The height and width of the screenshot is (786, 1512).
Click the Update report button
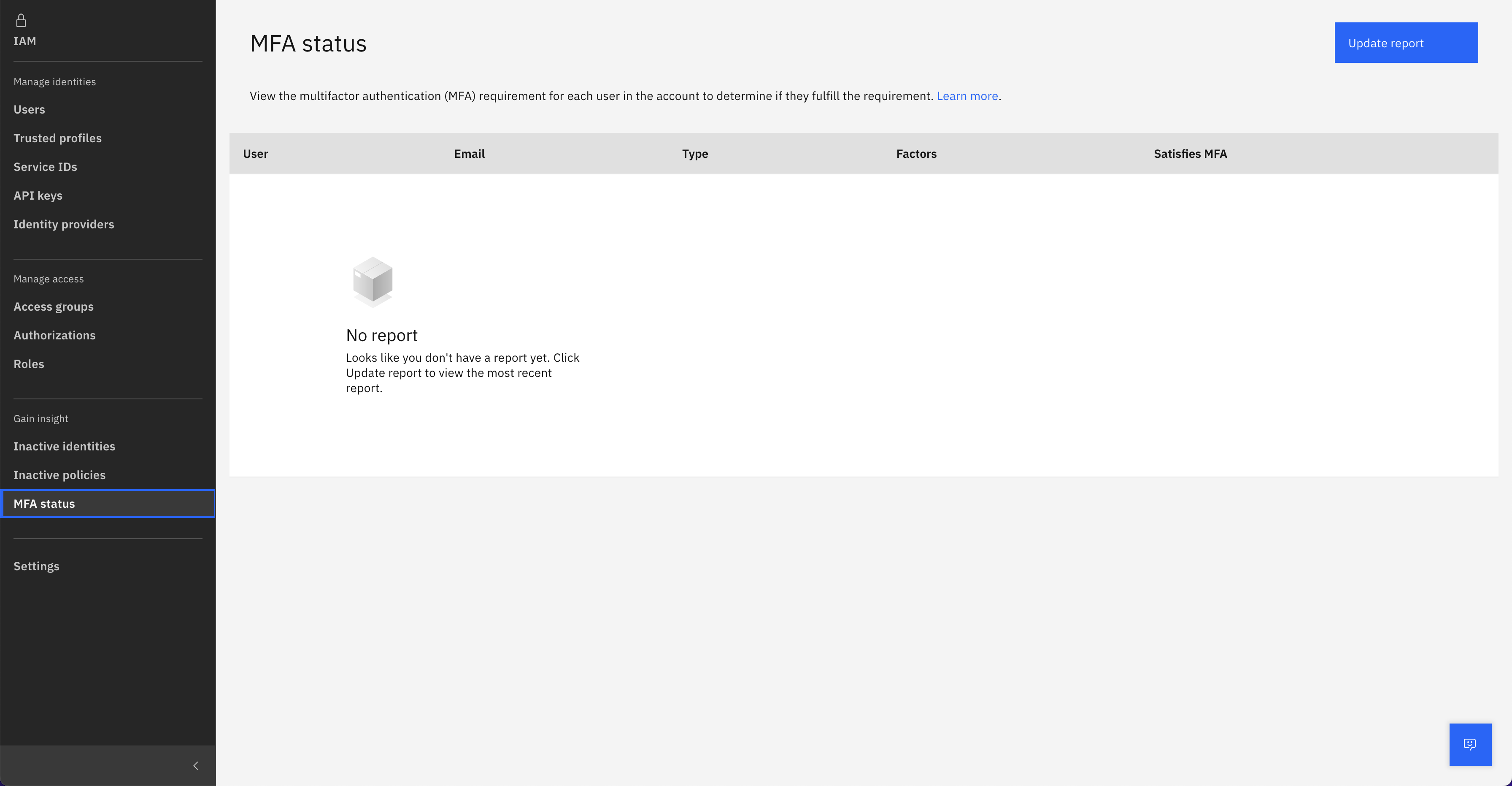click(1407, 42)
